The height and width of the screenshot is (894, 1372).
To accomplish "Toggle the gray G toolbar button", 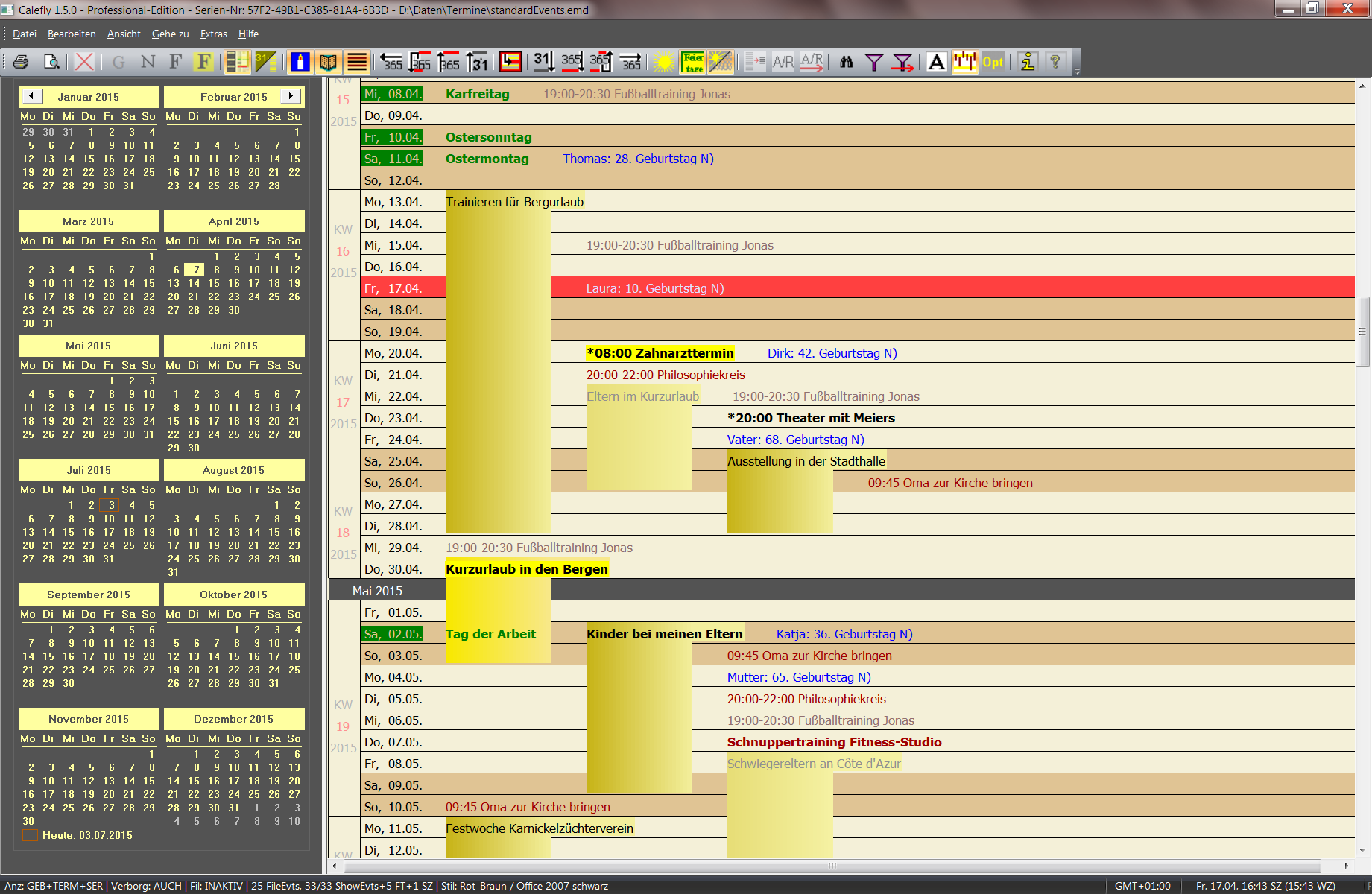I will 118,62.
